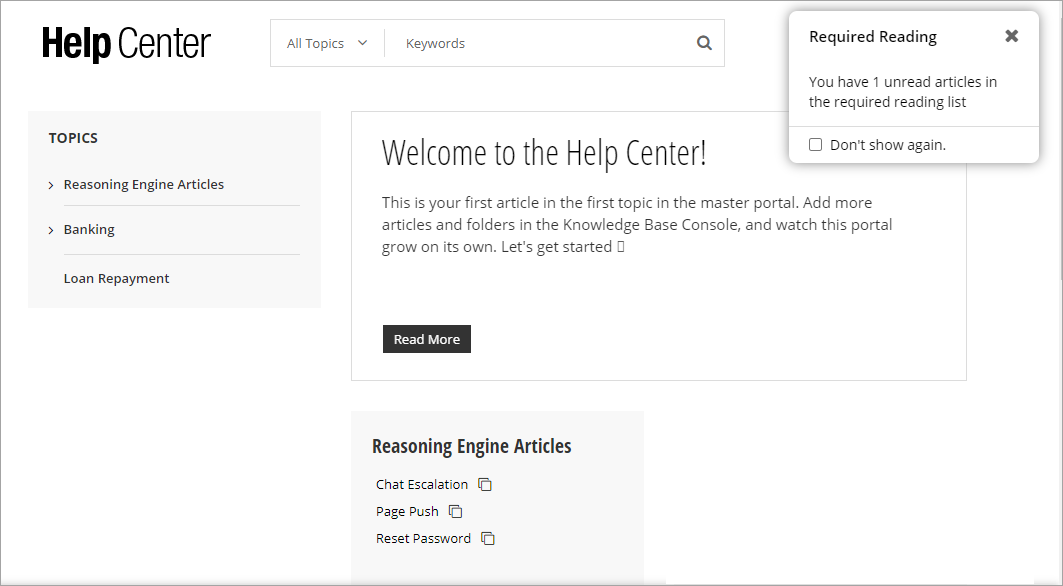Copy link icon next to Chat Escalation

click(485, 484)
